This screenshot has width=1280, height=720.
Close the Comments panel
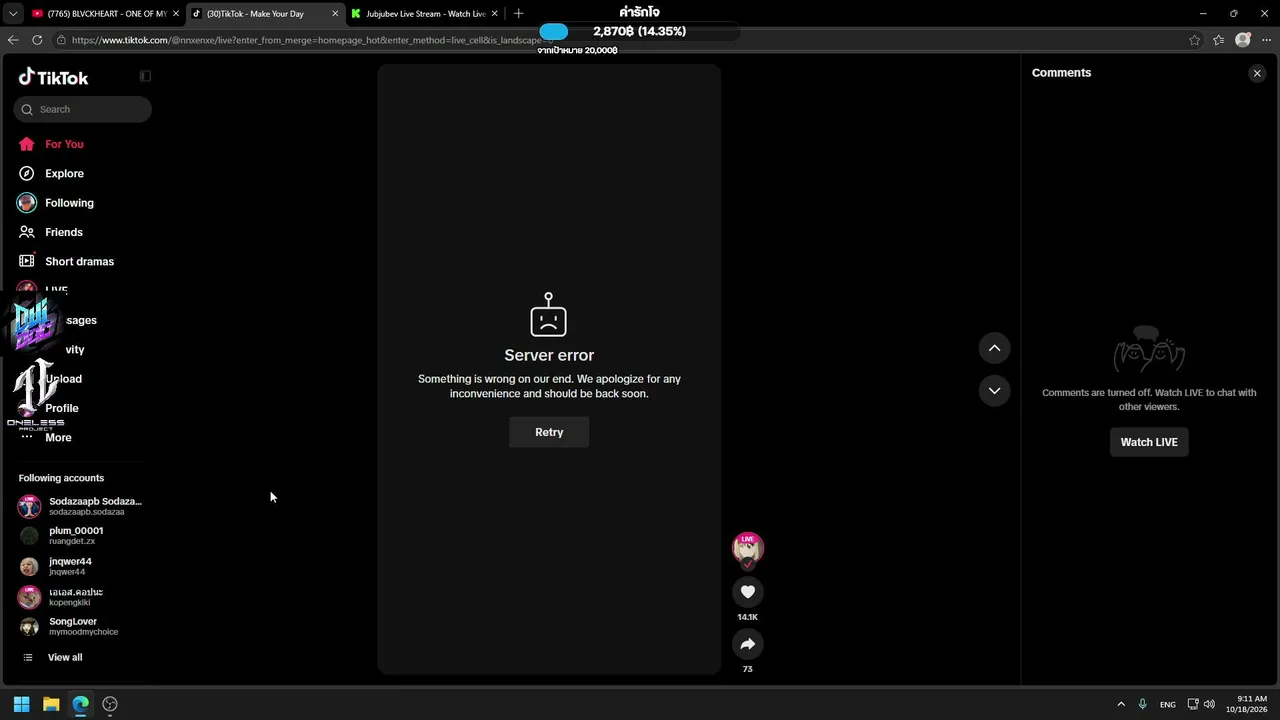tap(1257, 73)
